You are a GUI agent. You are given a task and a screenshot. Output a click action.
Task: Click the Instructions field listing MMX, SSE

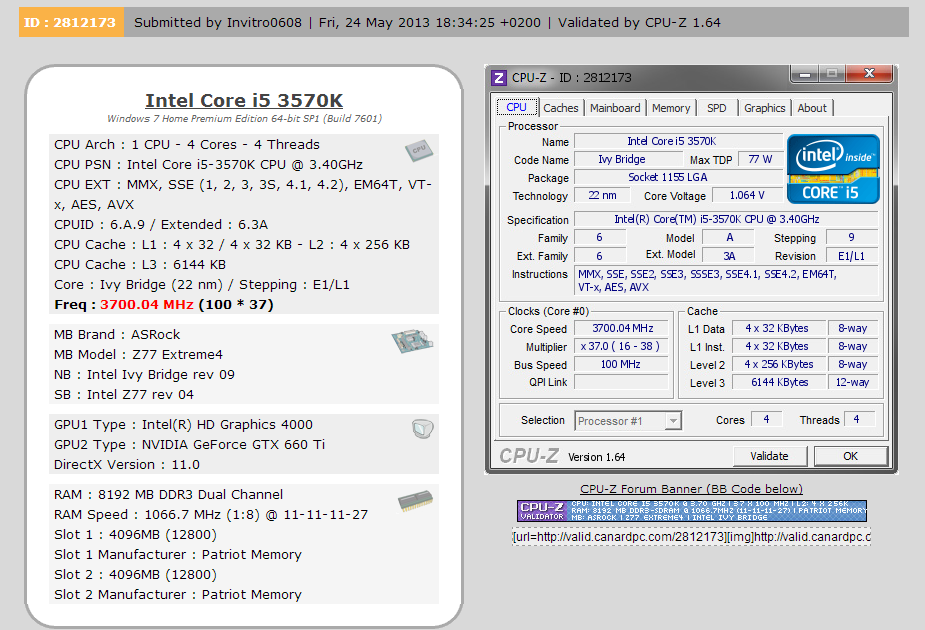click(x=726, y=280)
